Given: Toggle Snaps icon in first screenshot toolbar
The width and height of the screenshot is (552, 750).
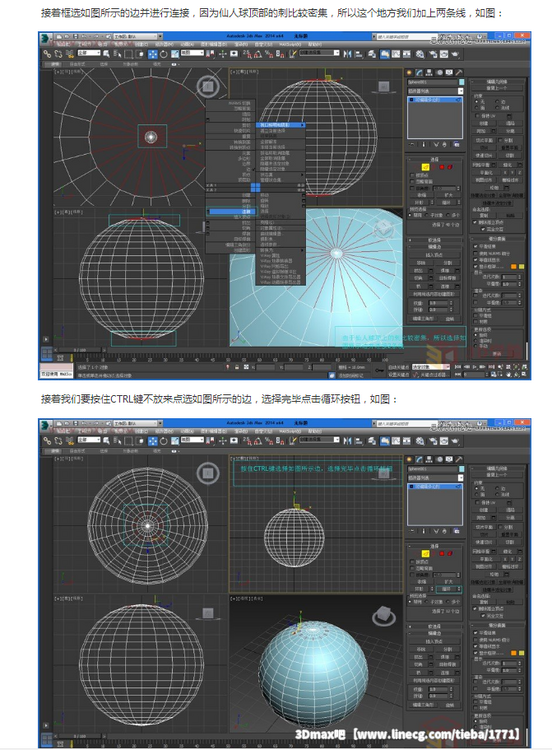Looking at the screenshot, I should (247, 54).
